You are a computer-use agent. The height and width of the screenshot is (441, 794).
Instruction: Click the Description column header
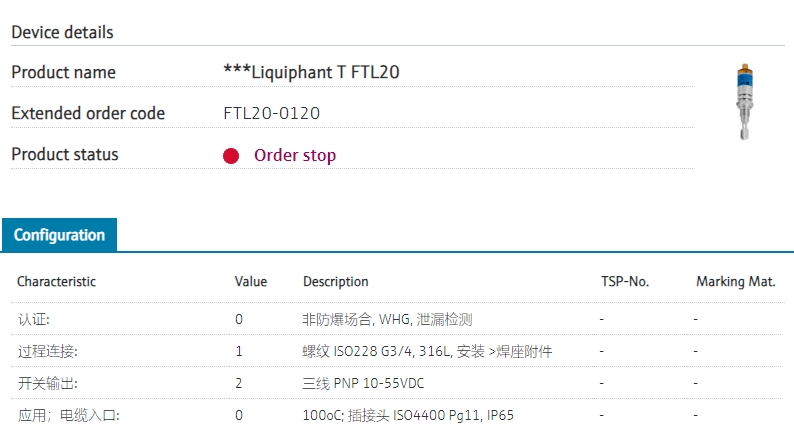(x=336, y=282)
